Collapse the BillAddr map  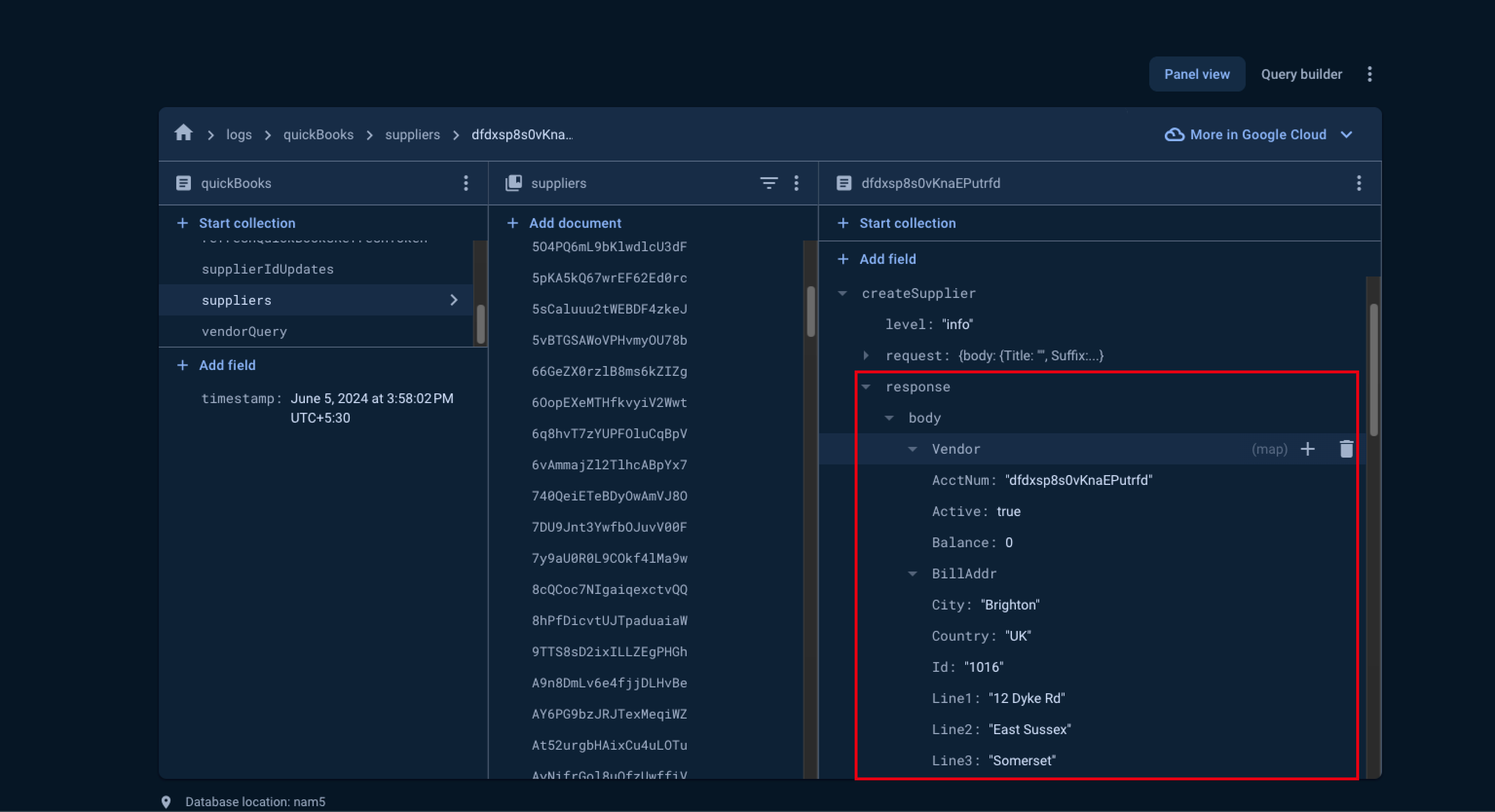[912, 573]
